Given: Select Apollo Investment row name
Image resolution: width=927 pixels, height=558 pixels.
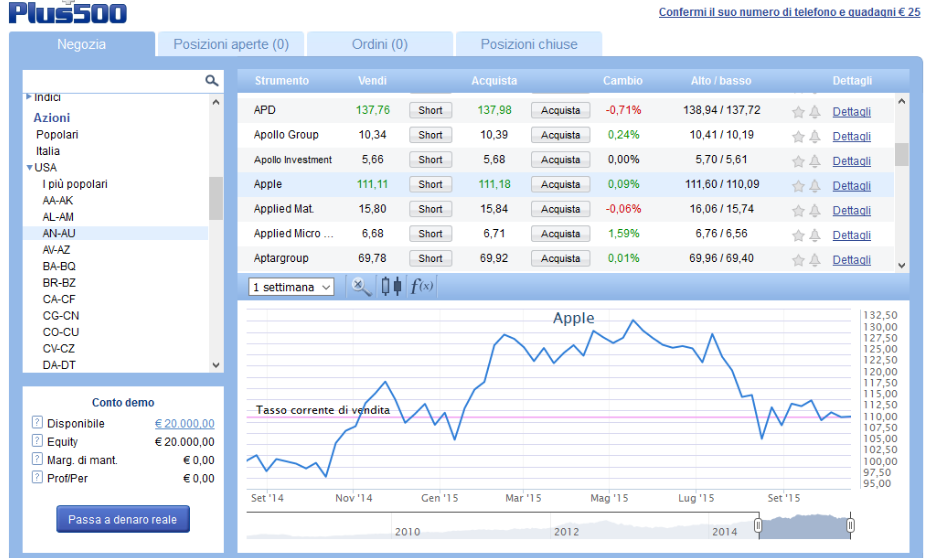Looking at the screenshot, I should coord(293,160).
